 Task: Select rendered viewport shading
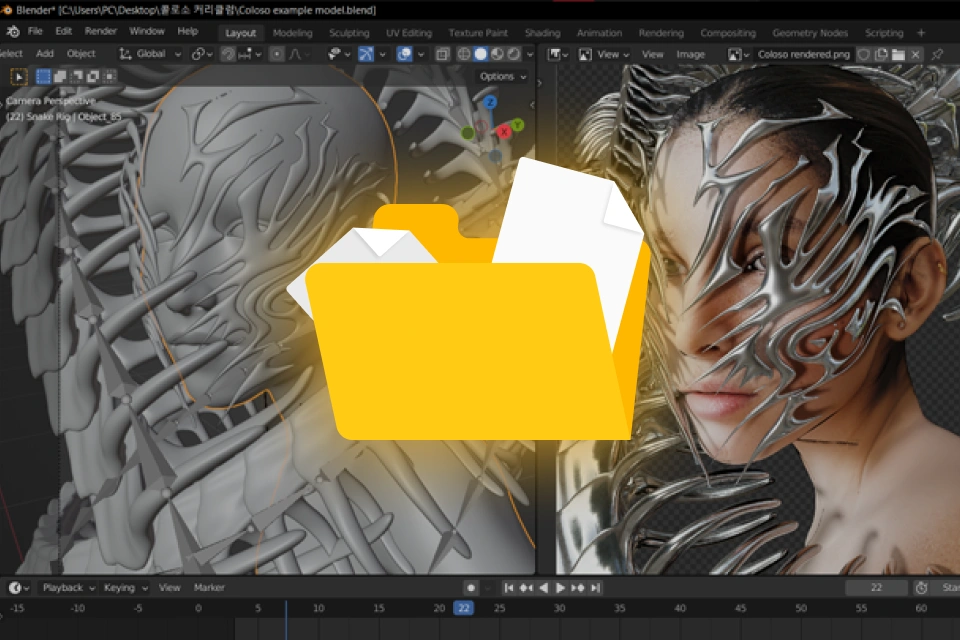[514, 54]
